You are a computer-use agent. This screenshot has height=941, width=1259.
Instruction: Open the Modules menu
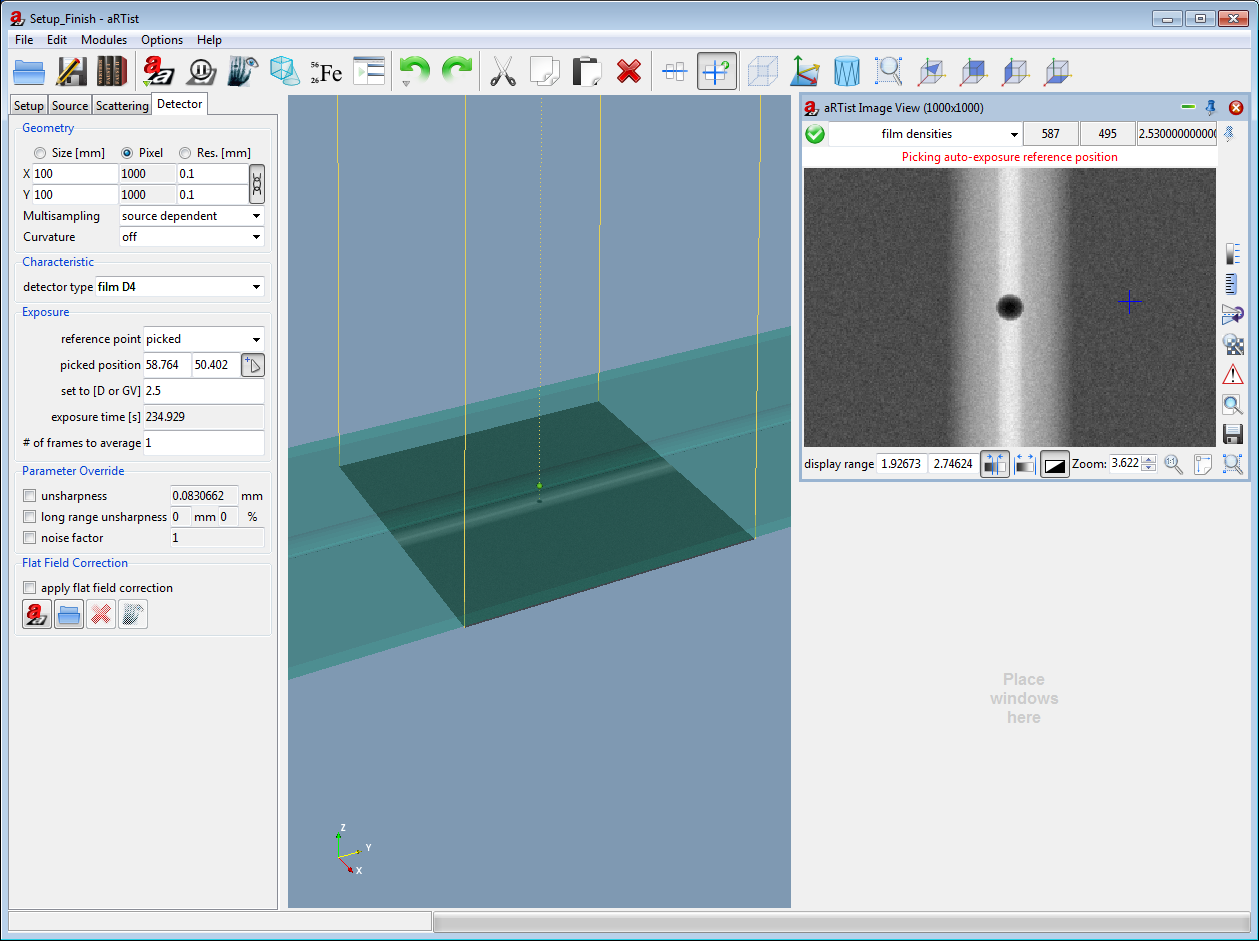click(104, 40)
